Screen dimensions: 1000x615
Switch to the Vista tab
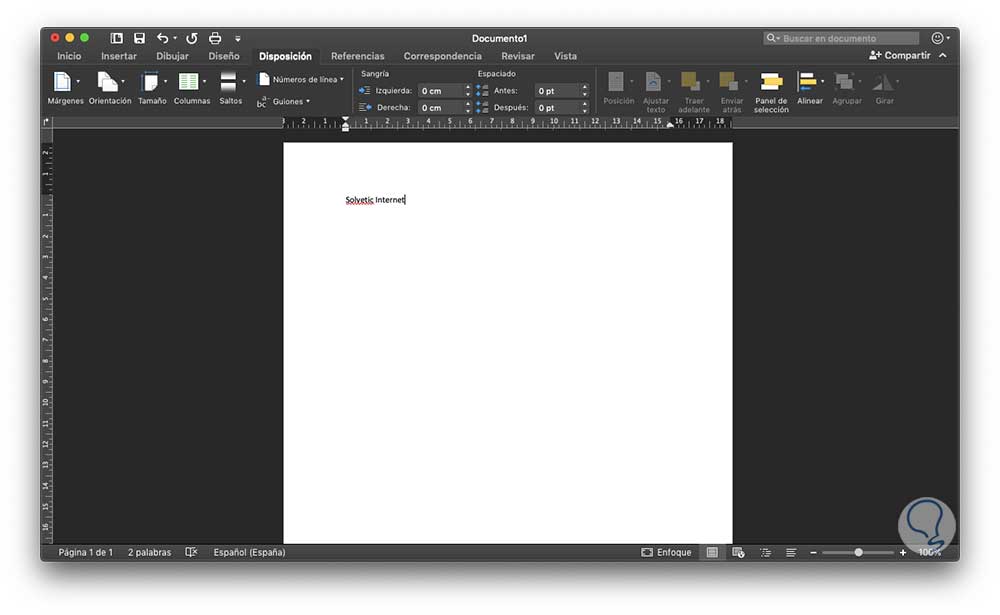point(565,56)
